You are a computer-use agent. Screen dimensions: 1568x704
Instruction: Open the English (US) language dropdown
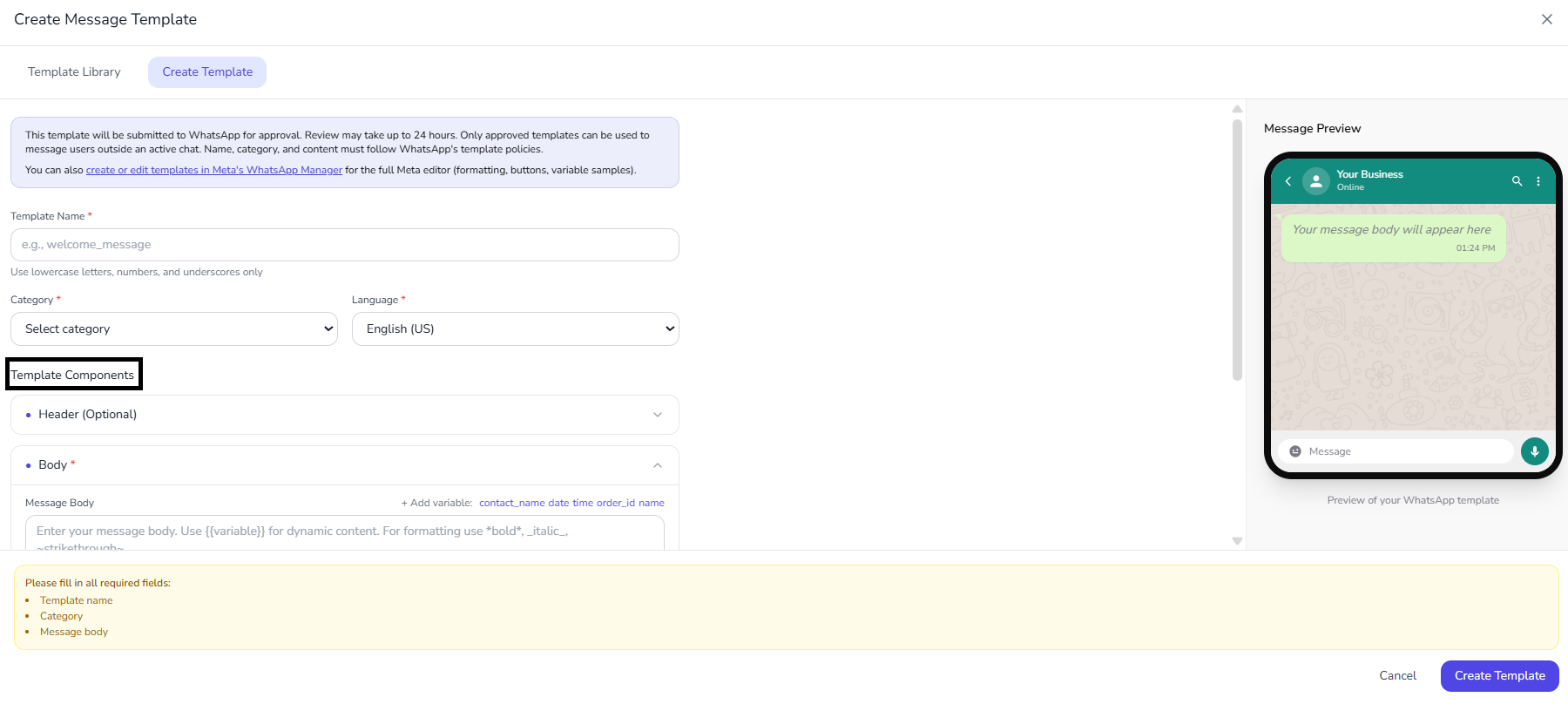click(x=516, y=329)
